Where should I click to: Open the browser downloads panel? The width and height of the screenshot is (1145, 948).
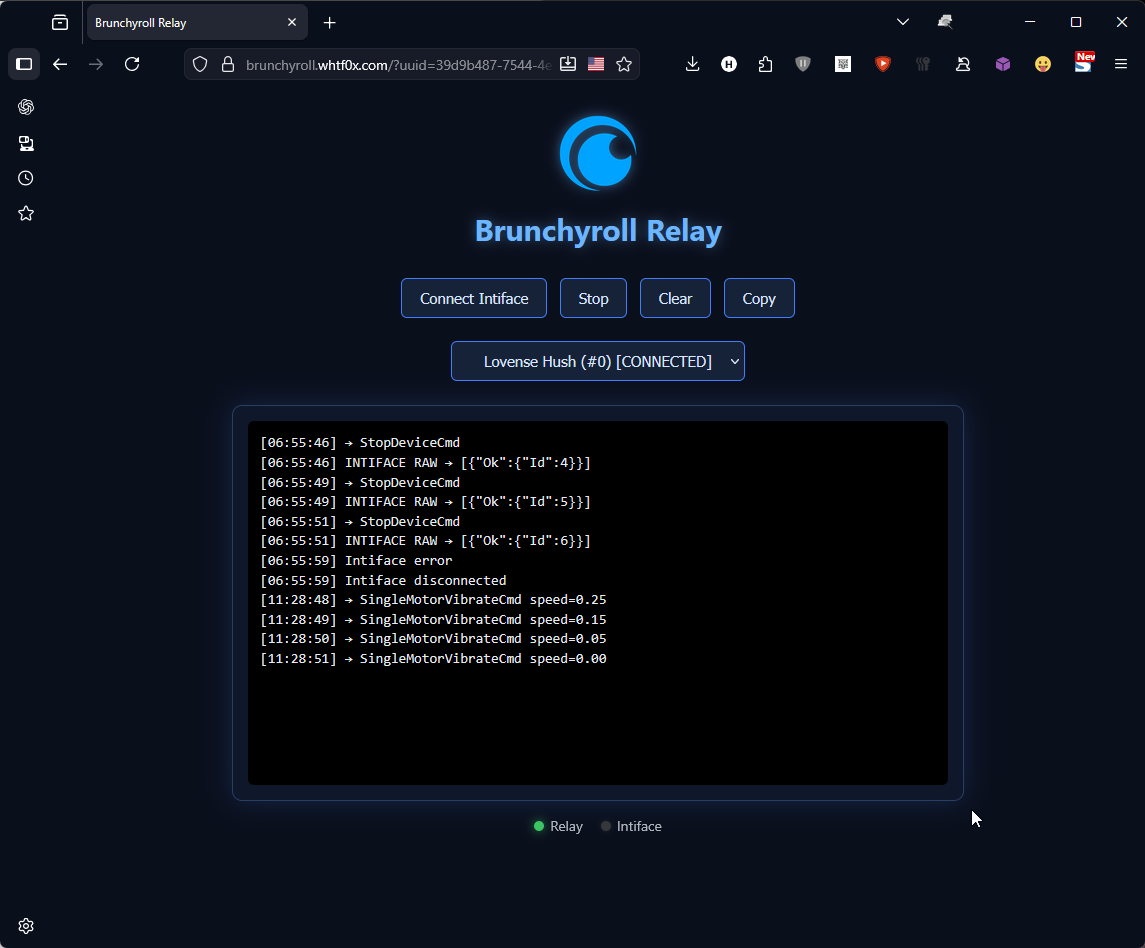692,64
